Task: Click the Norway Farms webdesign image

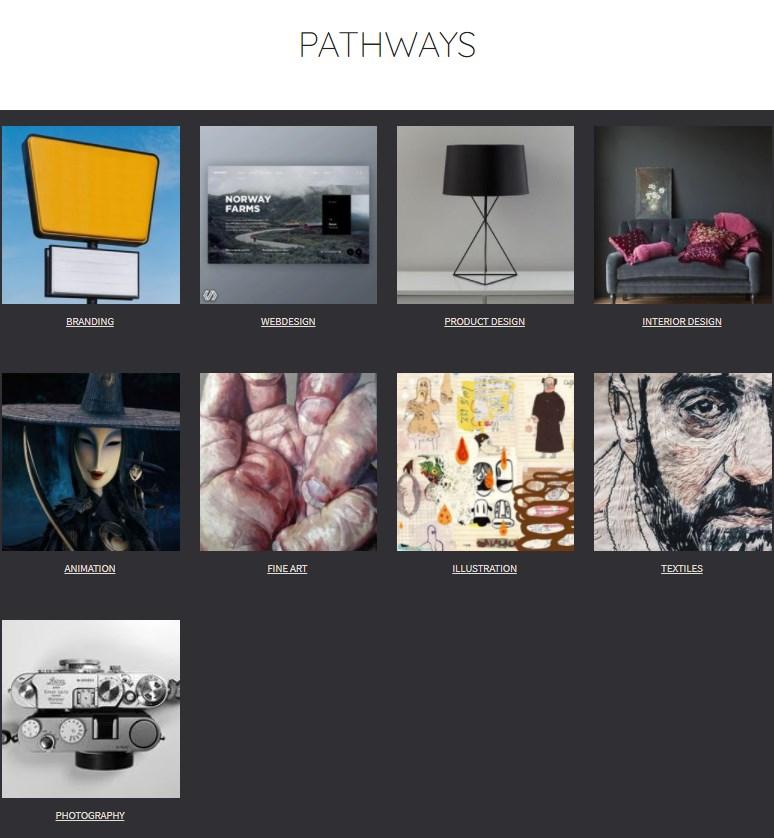Action: 288,215
